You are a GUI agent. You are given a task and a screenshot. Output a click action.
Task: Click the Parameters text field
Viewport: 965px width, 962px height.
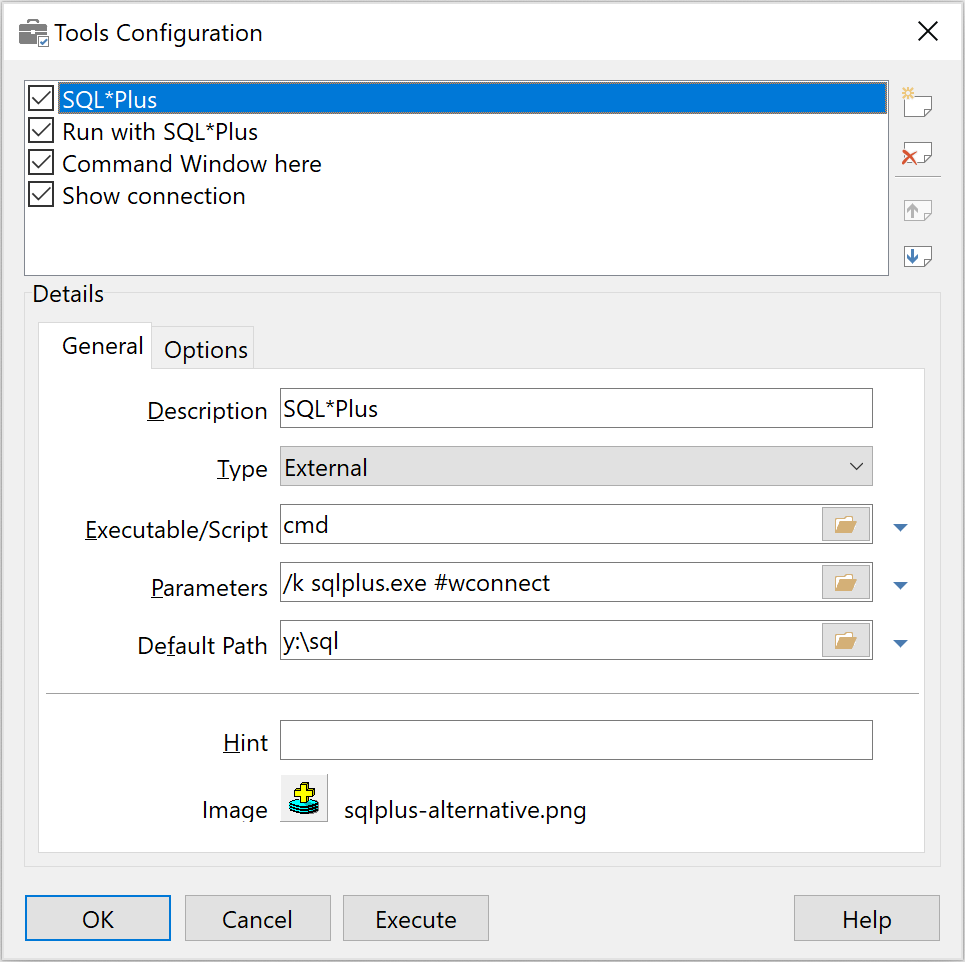point(551,582)
